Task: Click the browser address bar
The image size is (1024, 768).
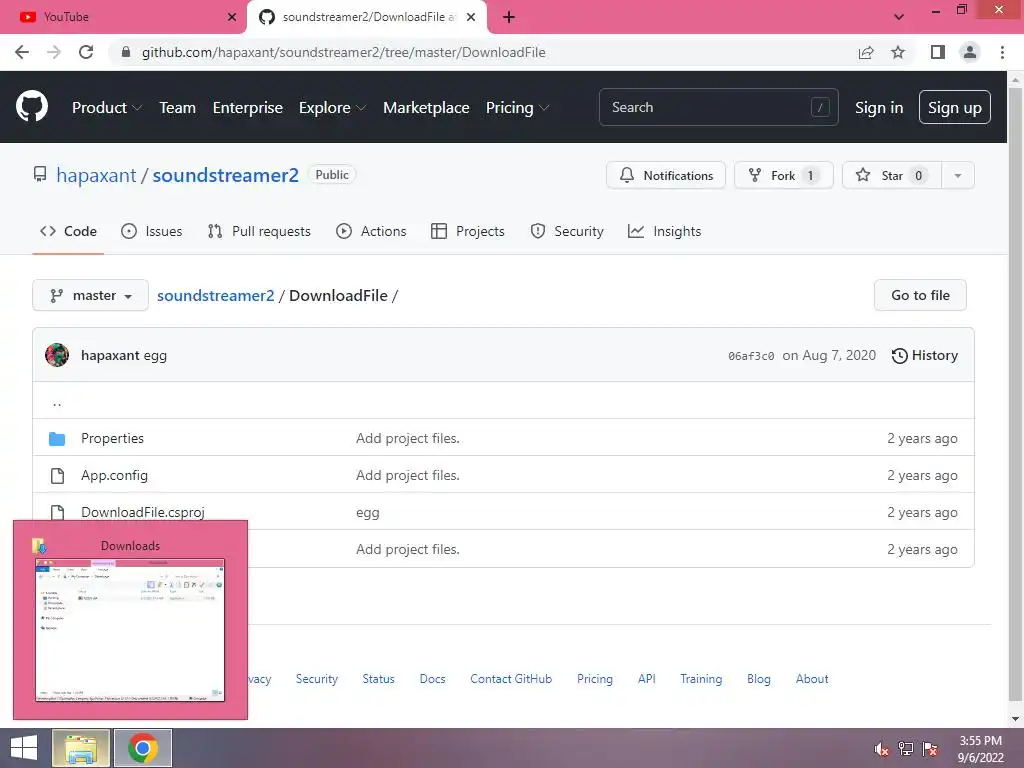Action: (483, 52)
